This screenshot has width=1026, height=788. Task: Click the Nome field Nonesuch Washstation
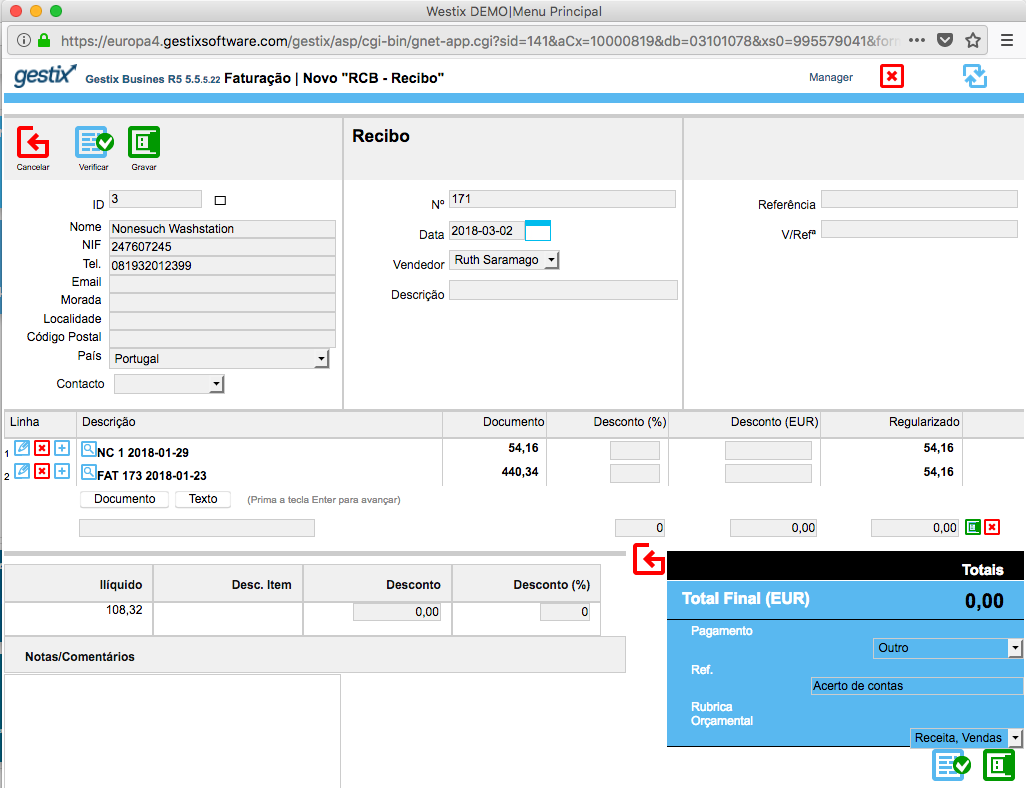(222, 228)
